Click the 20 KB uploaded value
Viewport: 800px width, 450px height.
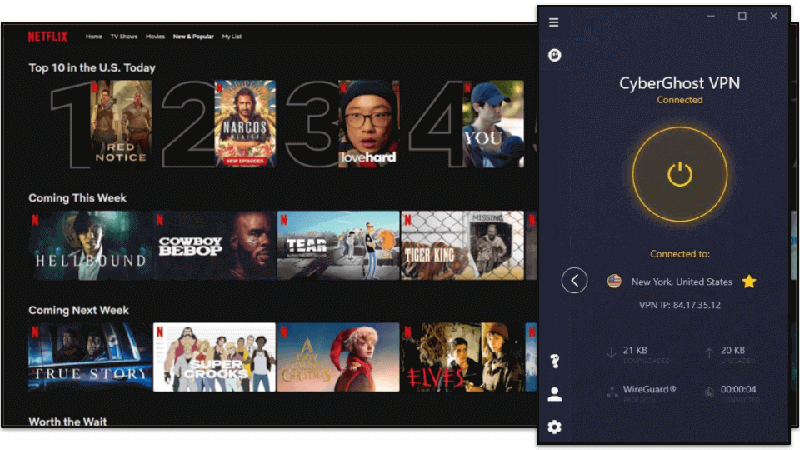[733, 351]
